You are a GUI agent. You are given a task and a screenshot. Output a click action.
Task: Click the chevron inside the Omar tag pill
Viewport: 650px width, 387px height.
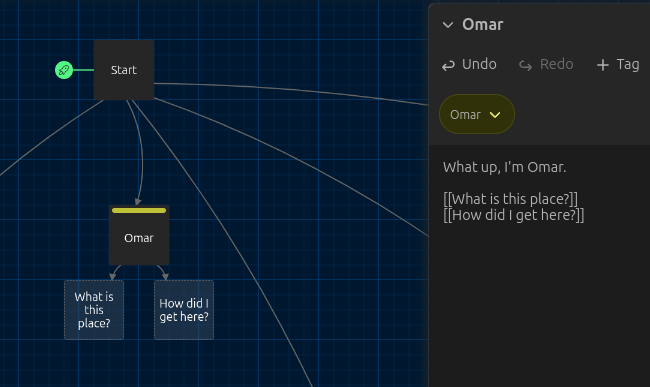[x=495, y=115]
